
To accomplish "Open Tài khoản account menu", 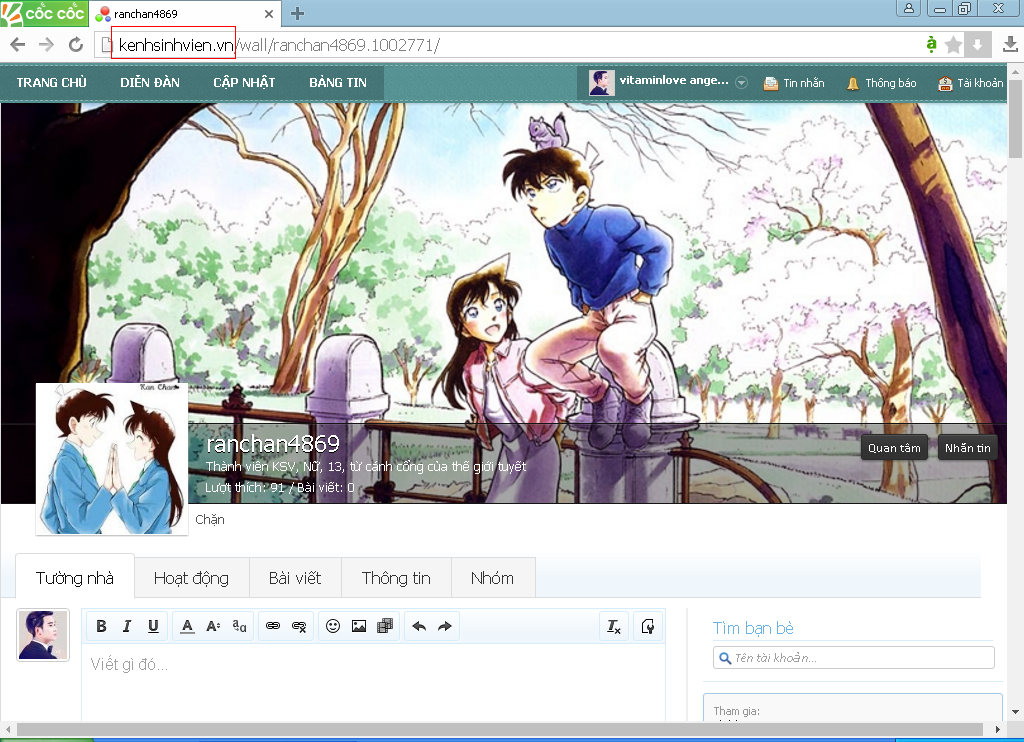I will [x=970, y=84].
